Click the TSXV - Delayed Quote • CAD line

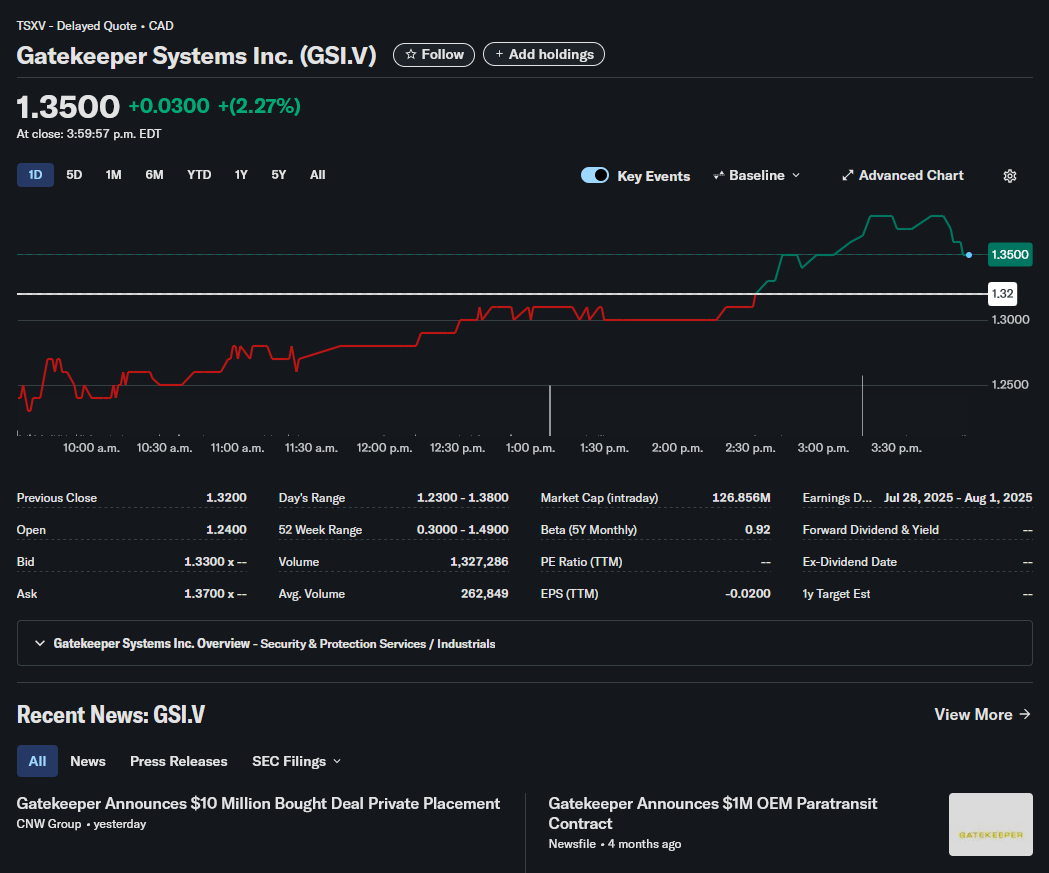pyautogui.click(x=95, y=26)
